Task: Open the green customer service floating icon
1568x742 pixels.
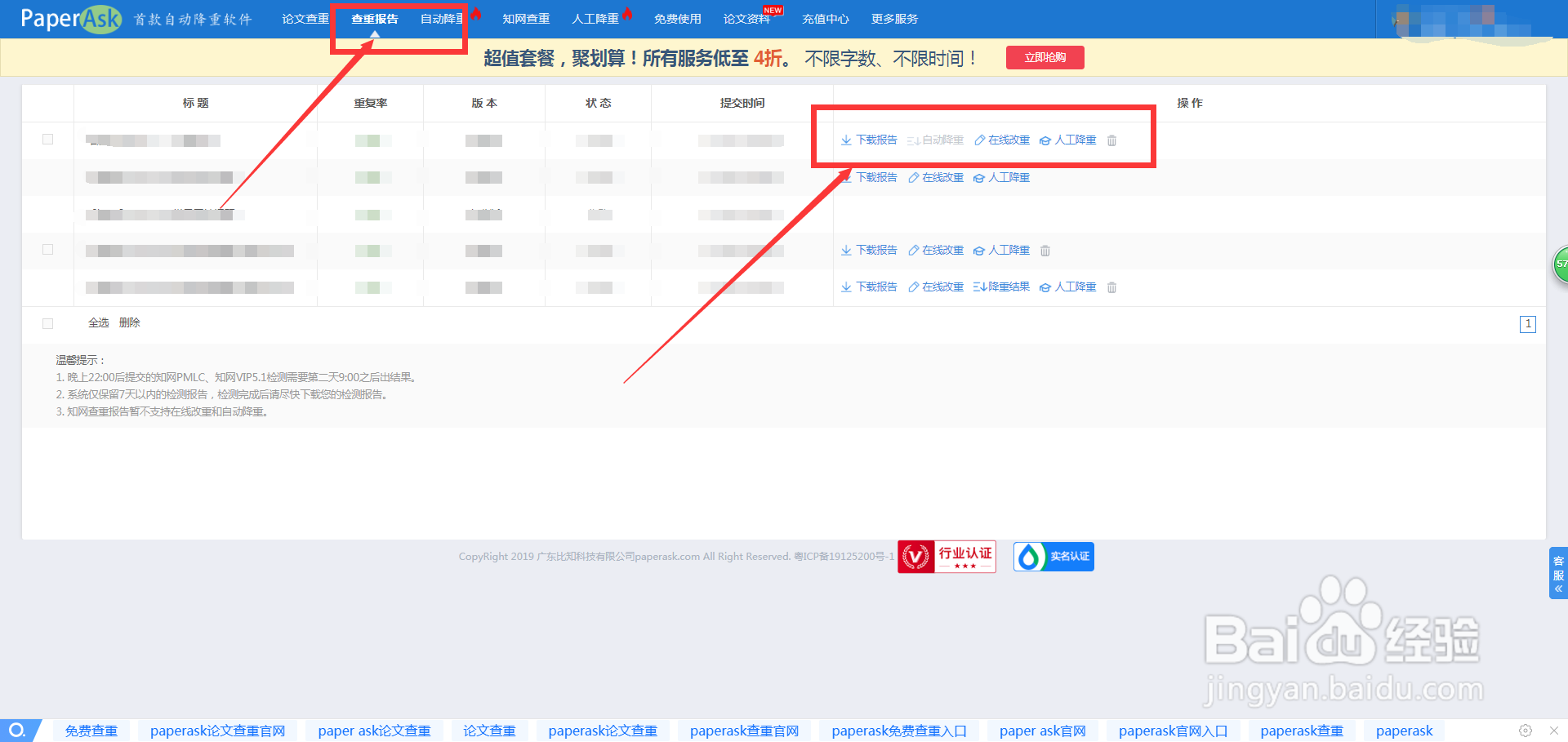Action: (1561, 265)
